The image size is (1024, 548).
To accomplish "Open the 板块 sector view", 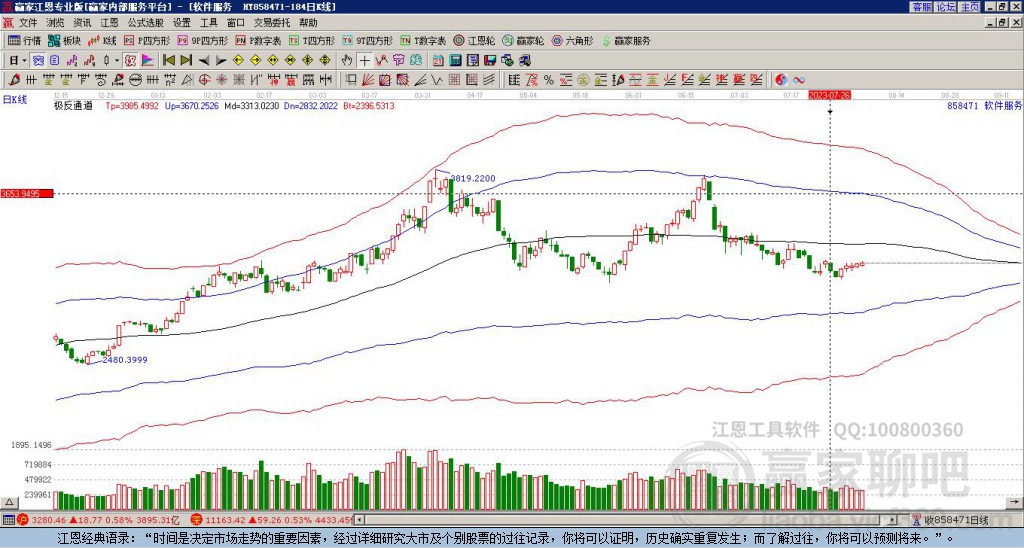I will point(64,41).
